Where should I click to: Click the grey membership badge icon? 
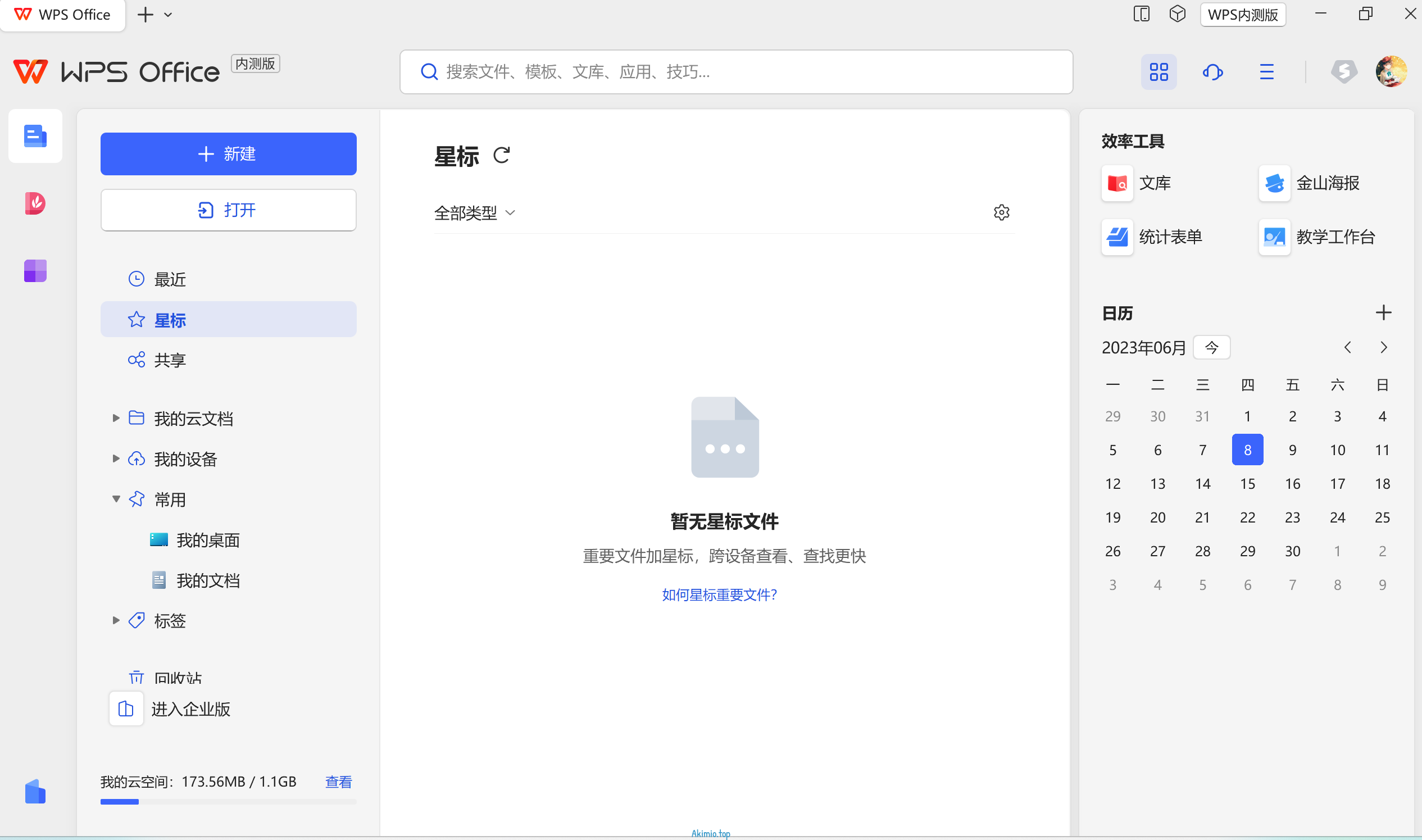click(1344, 72)
